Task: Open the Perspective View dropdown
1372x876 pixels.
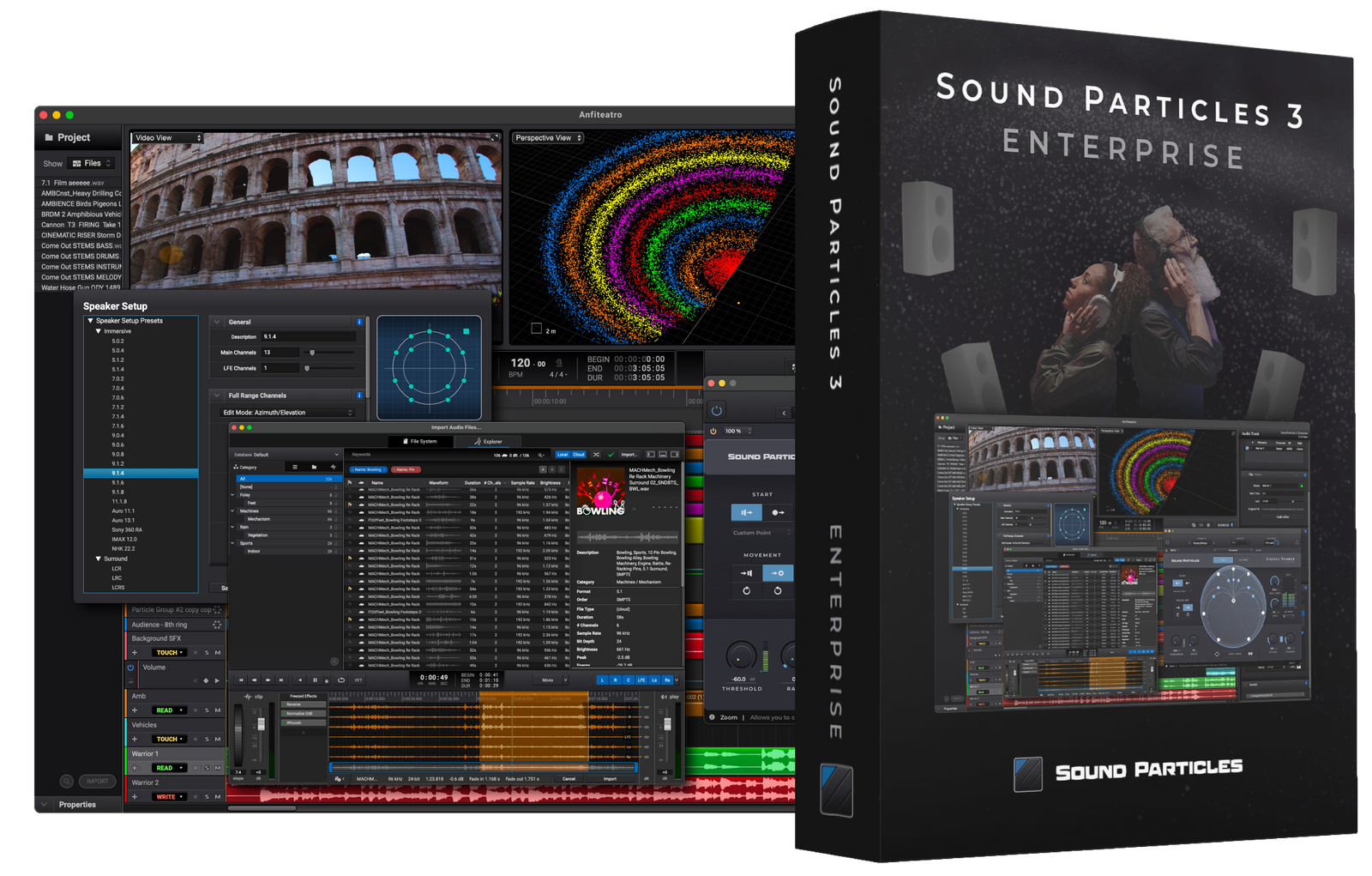Action: (548, 137)
